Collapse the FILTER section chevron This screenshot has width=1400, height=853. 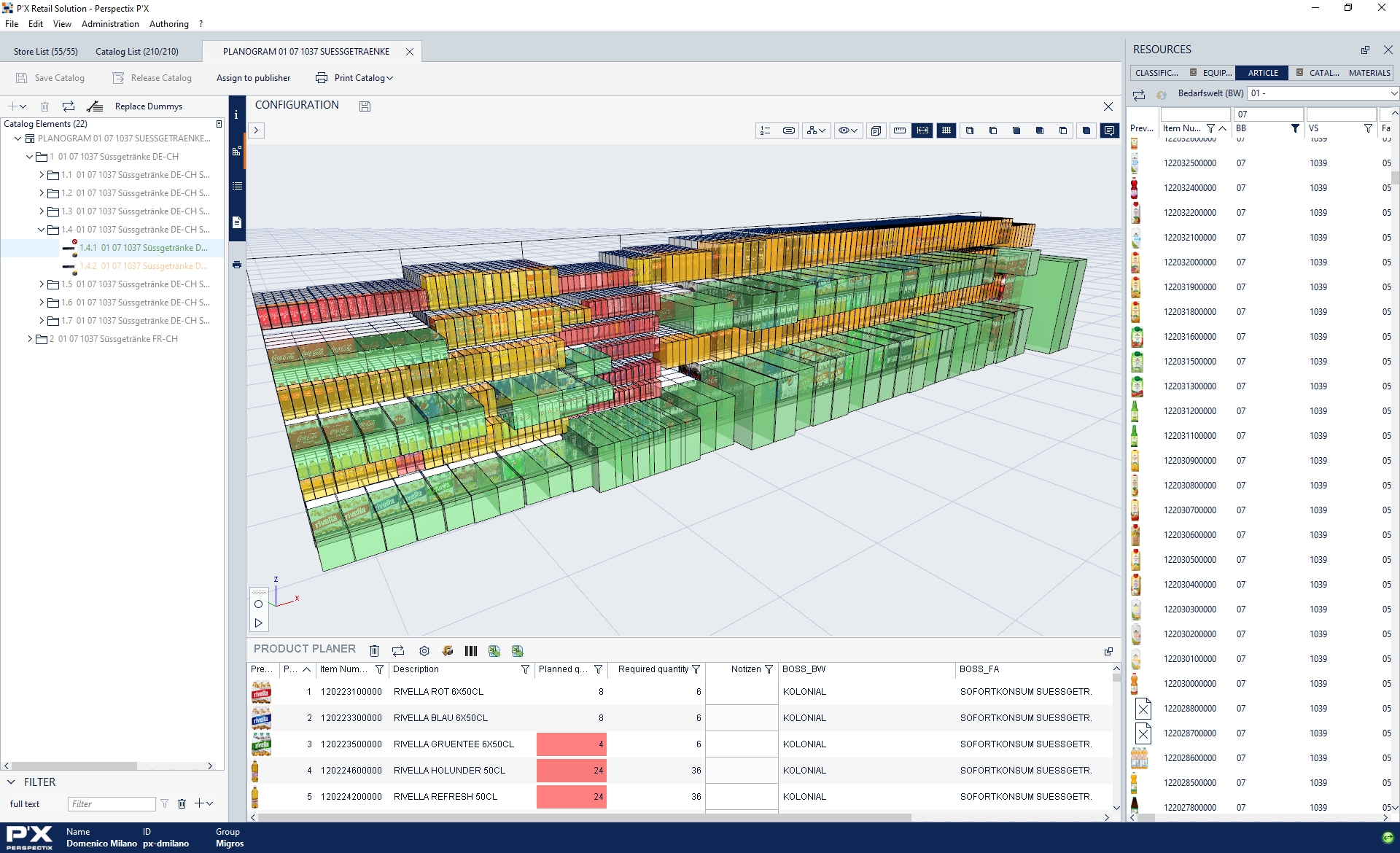tap(11, 782)
